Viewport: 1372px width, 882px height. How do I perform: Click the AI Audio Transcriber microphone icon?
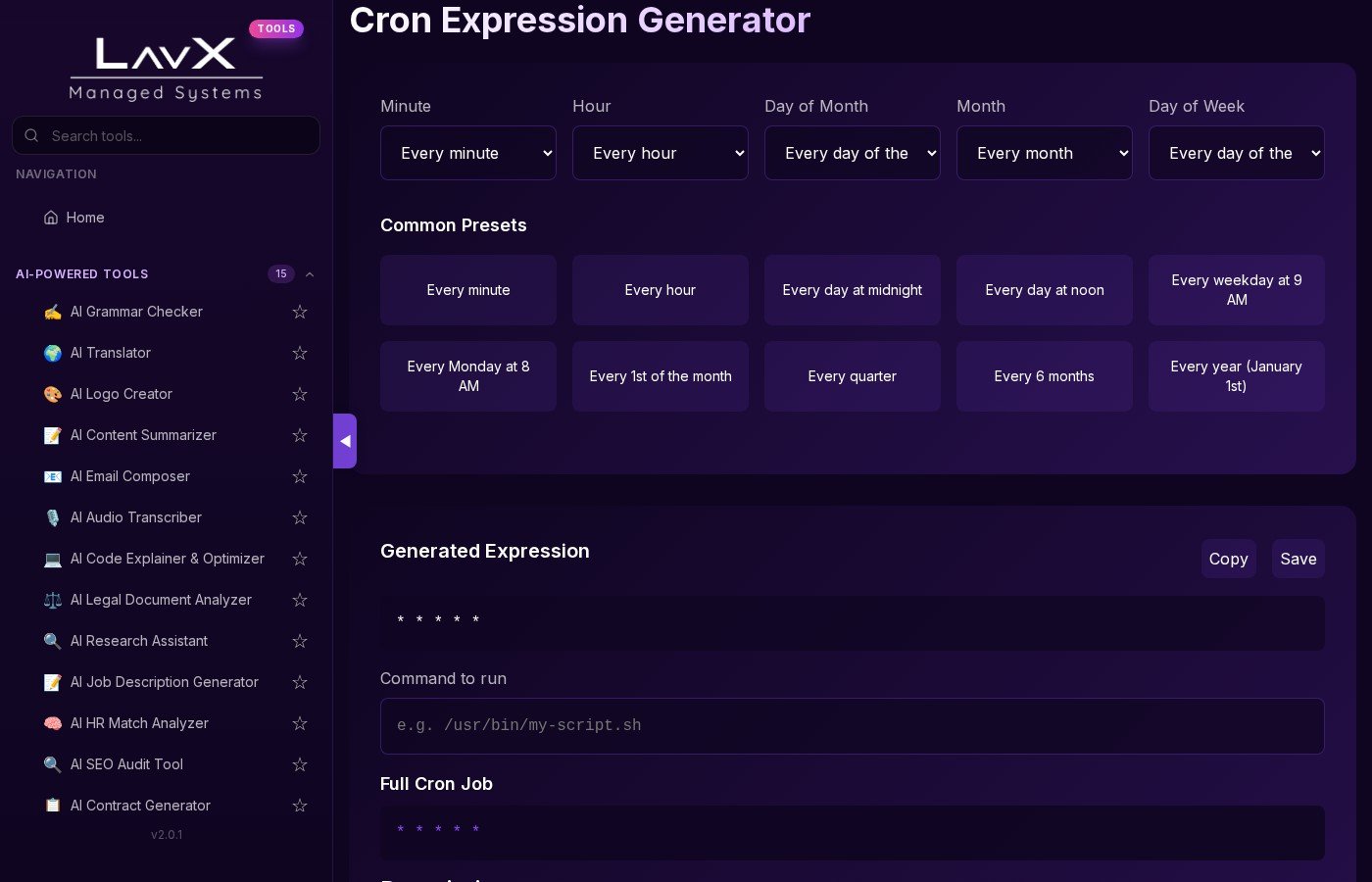(53, 517)
